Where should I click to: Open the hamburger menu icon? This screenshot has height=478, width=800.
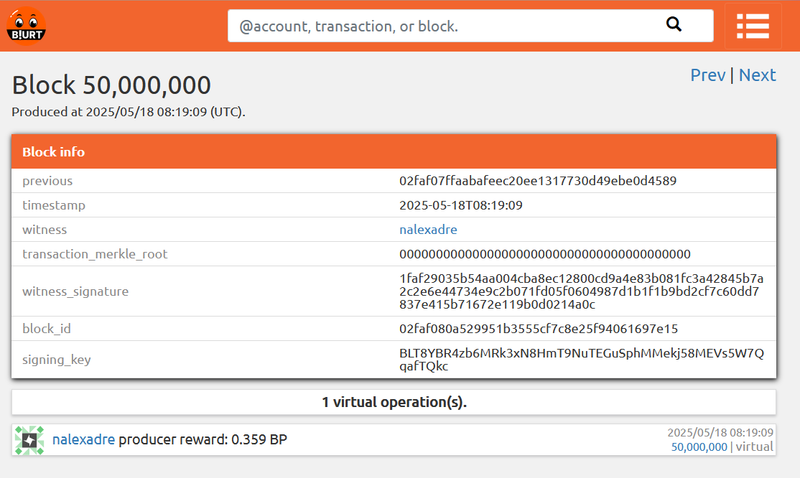(x=753, y=26)
